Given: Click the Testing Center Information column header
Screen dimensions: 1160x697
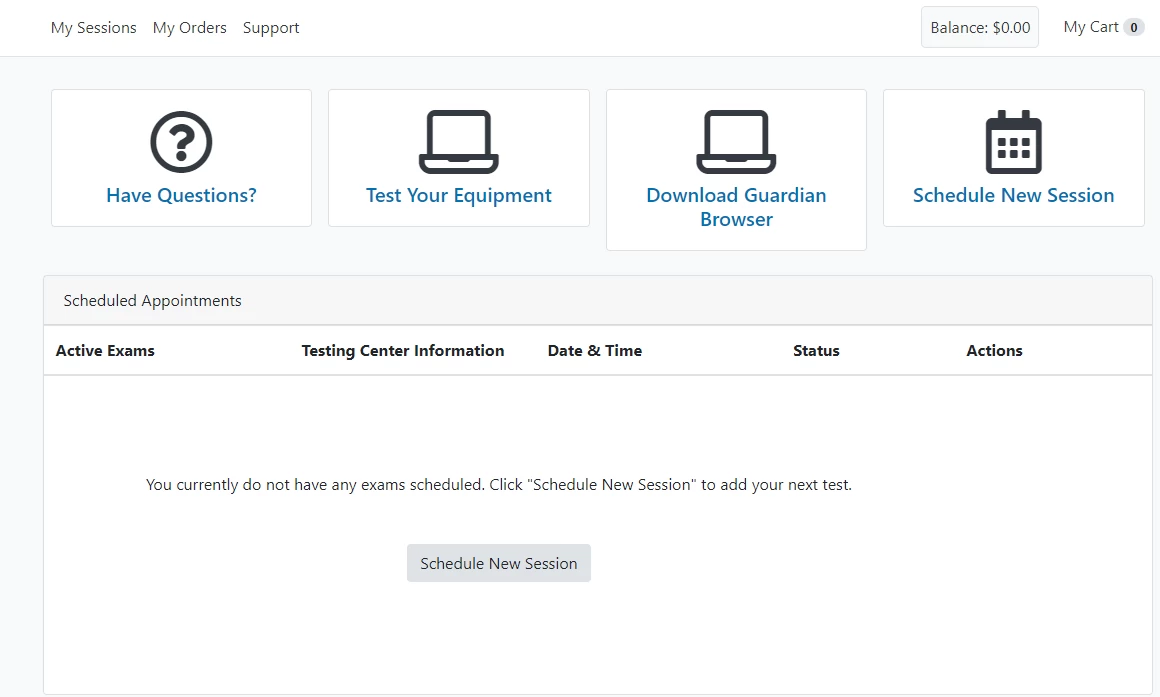Looking at the screenshot, I should [x=403, y=351].
